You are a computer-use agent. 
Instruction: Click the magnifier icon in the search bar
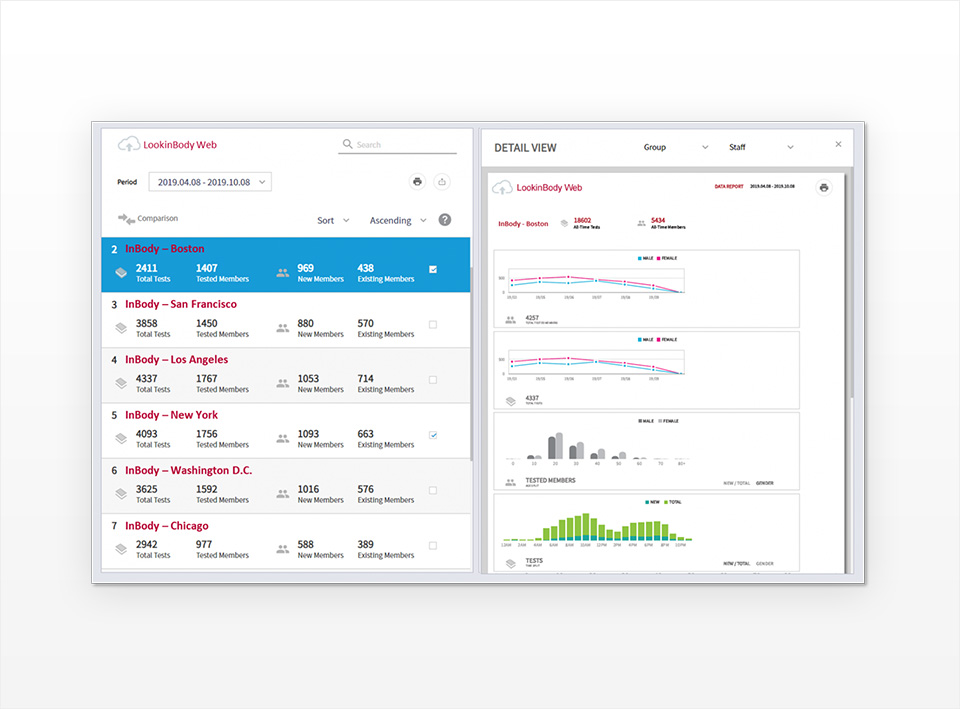click(347, 144)
